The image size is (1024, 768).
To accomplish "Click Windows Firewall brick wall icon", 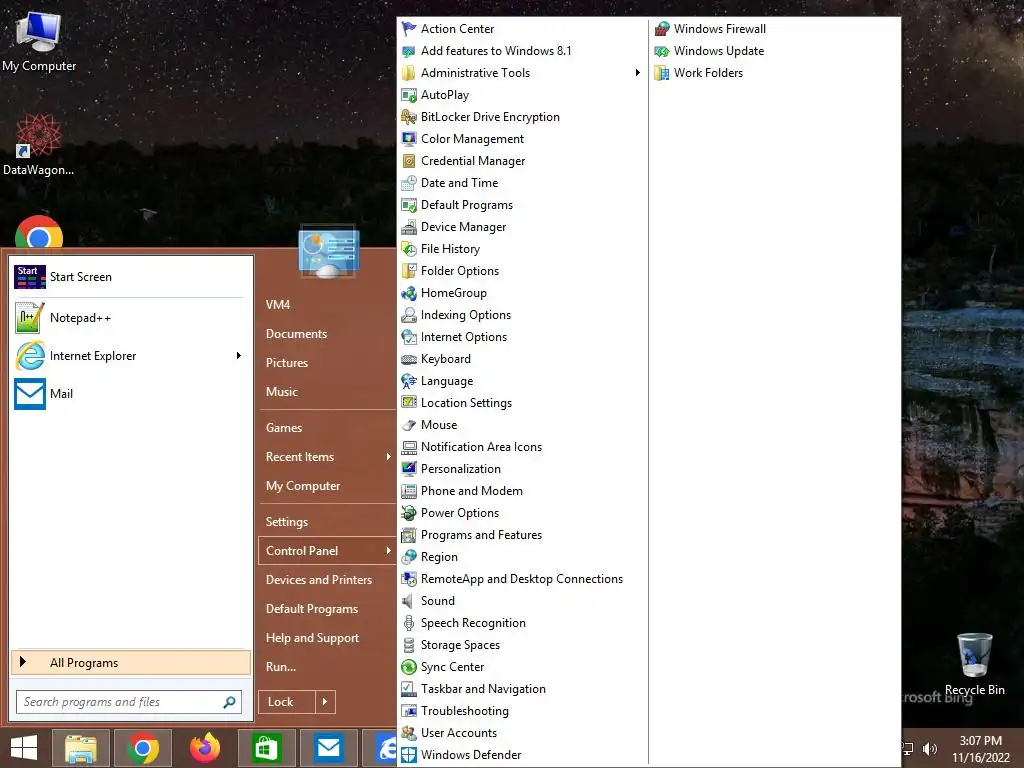I will 662,29.
